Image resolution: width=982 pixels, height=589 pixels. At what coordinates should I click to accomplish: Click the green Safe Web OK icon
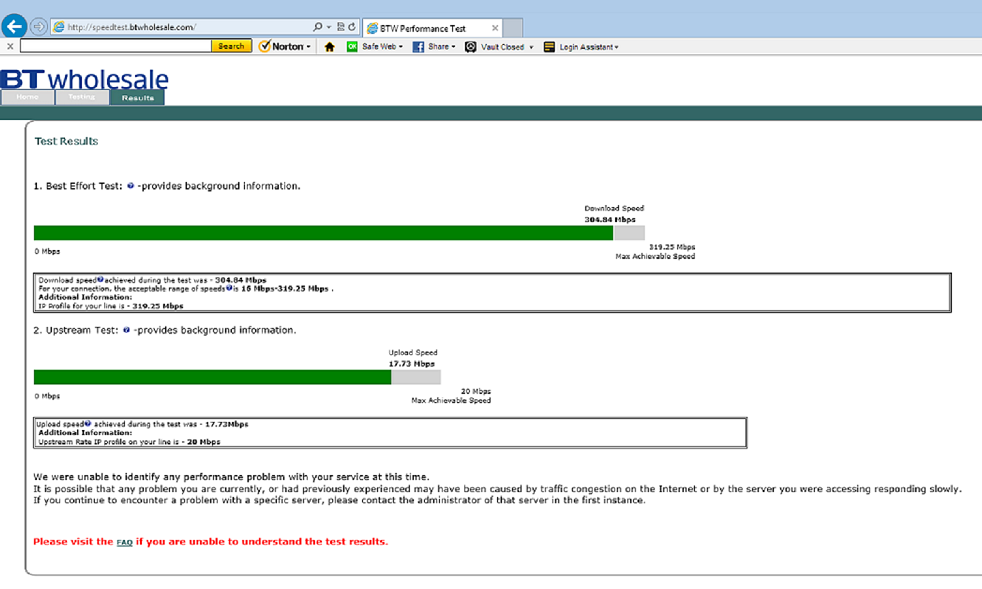pyautogui.click(x=352, y=47)
